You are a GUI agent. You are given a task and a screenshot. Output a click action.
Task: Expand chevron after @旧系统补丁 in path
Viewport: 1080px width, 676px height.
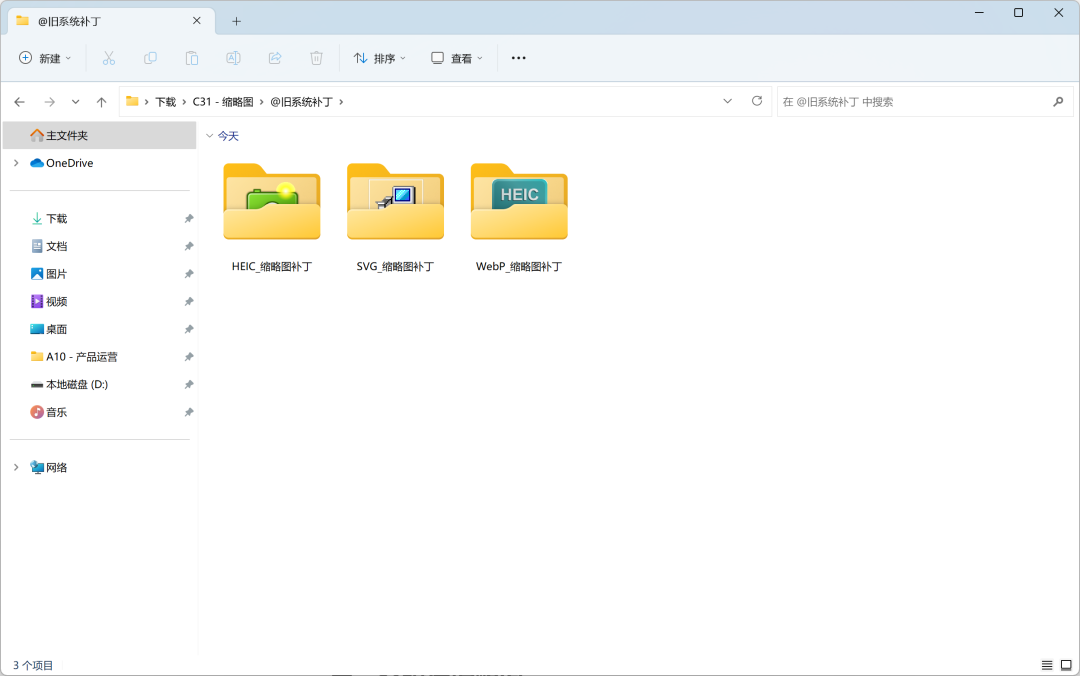point(341,102)
